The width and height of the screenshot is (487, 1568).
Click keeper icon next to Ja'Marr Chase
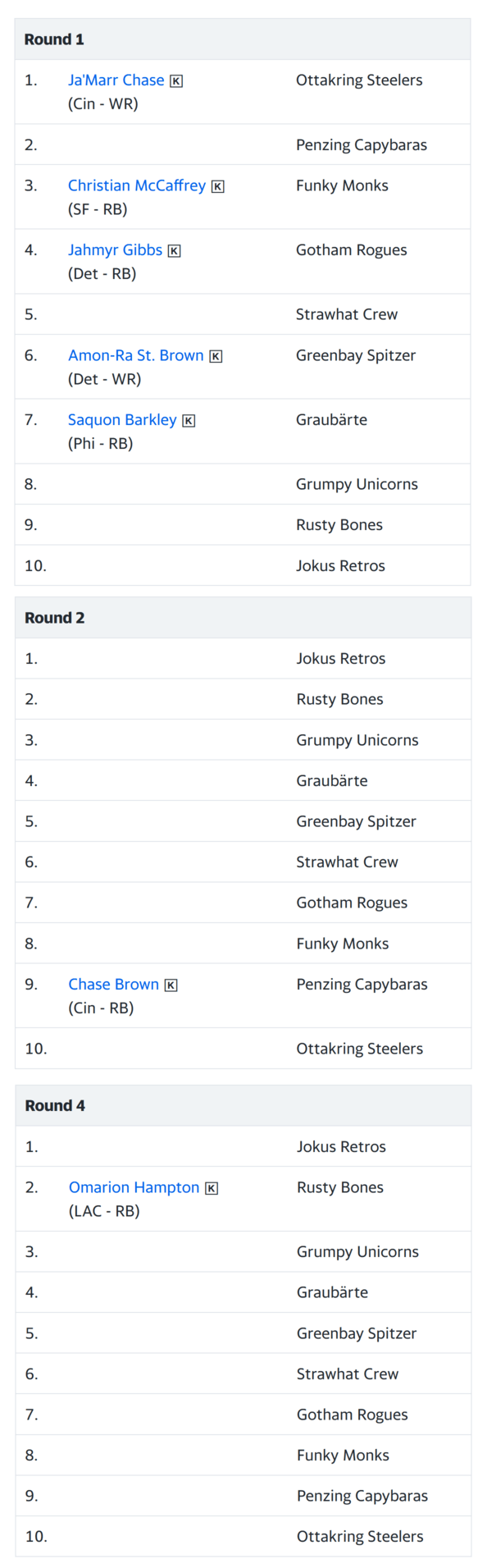(x=176, y=80)
